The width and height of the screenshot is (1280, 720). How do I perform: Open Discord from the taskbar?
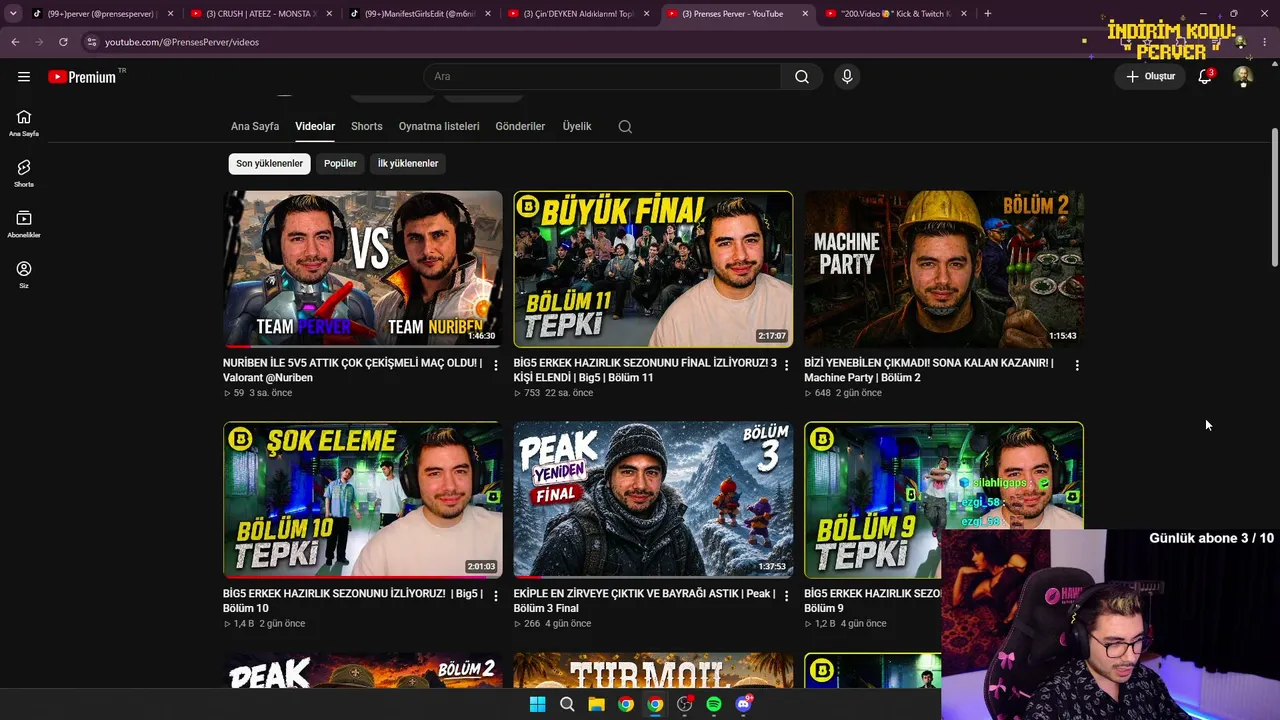click(743, 704)
